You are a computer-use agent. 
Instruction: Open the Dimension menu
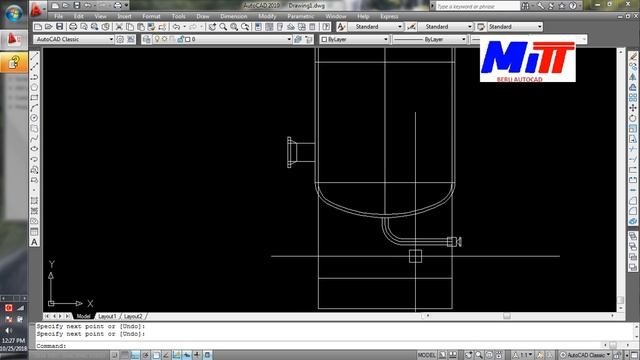[x=233, y=16]
